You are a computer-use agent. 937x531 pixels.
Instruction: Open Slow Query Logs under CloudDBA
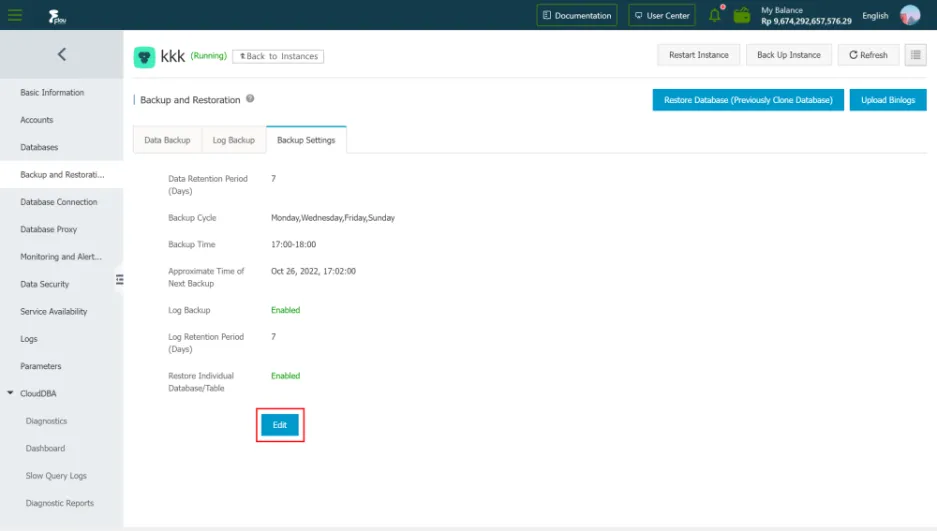(56, 476)
